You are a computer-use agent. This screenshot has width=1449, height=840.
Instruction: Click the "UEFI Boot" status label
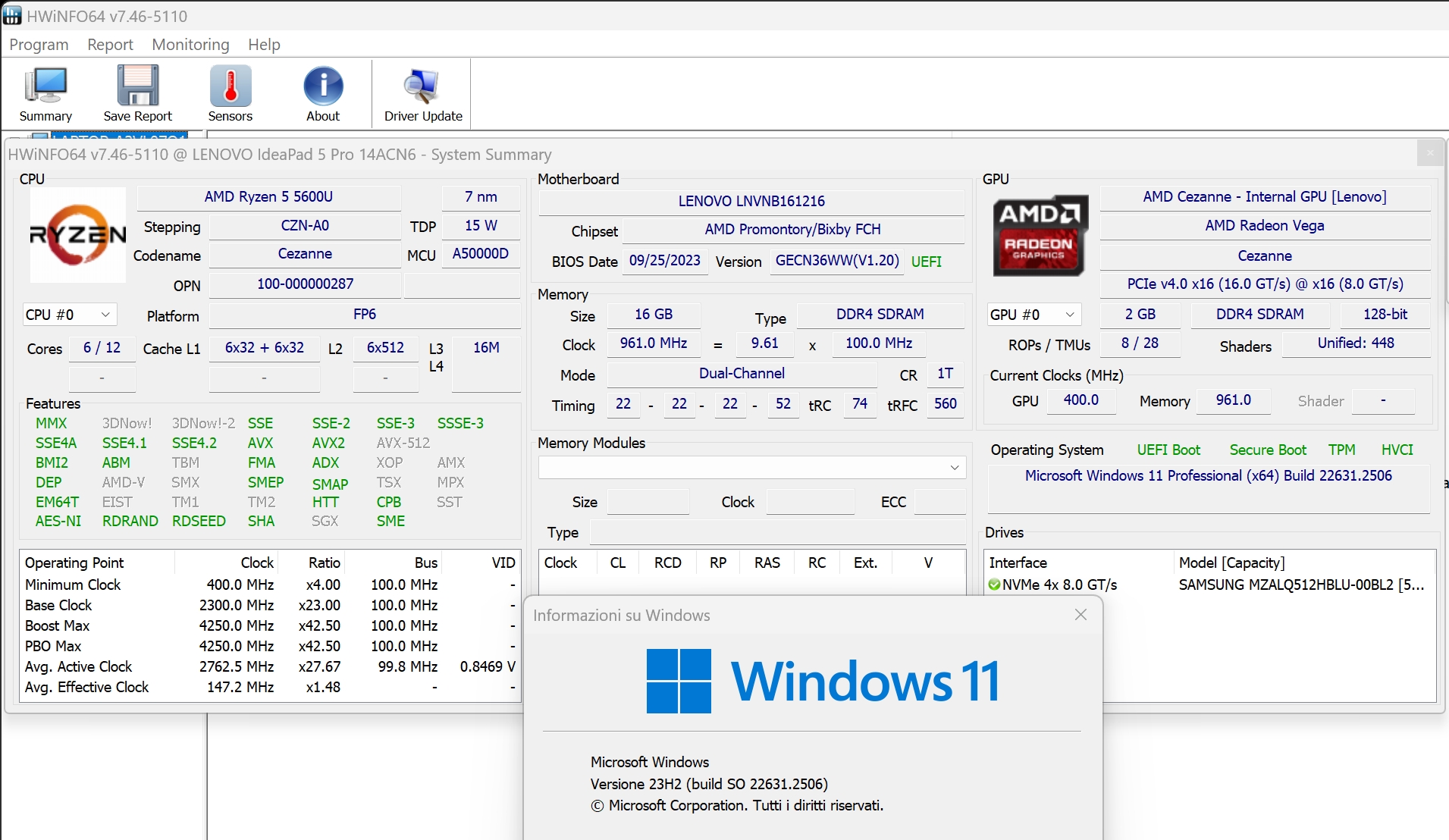tap(1168, 450)
